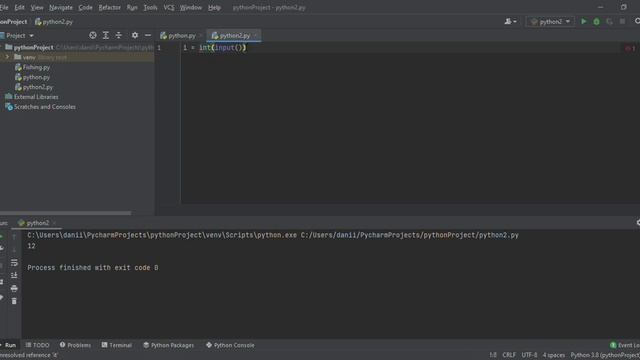Click into the editor code line

click(215, 48)
